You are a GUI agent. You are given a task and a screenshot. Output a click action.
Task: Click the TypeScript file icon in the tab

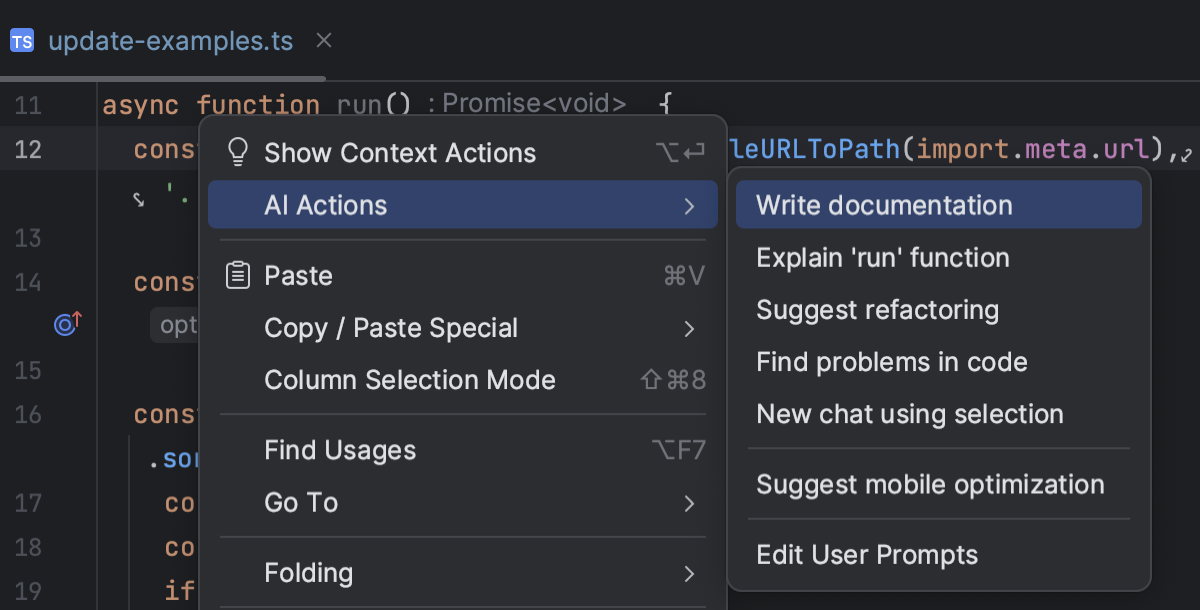click(x=21, y=40)
